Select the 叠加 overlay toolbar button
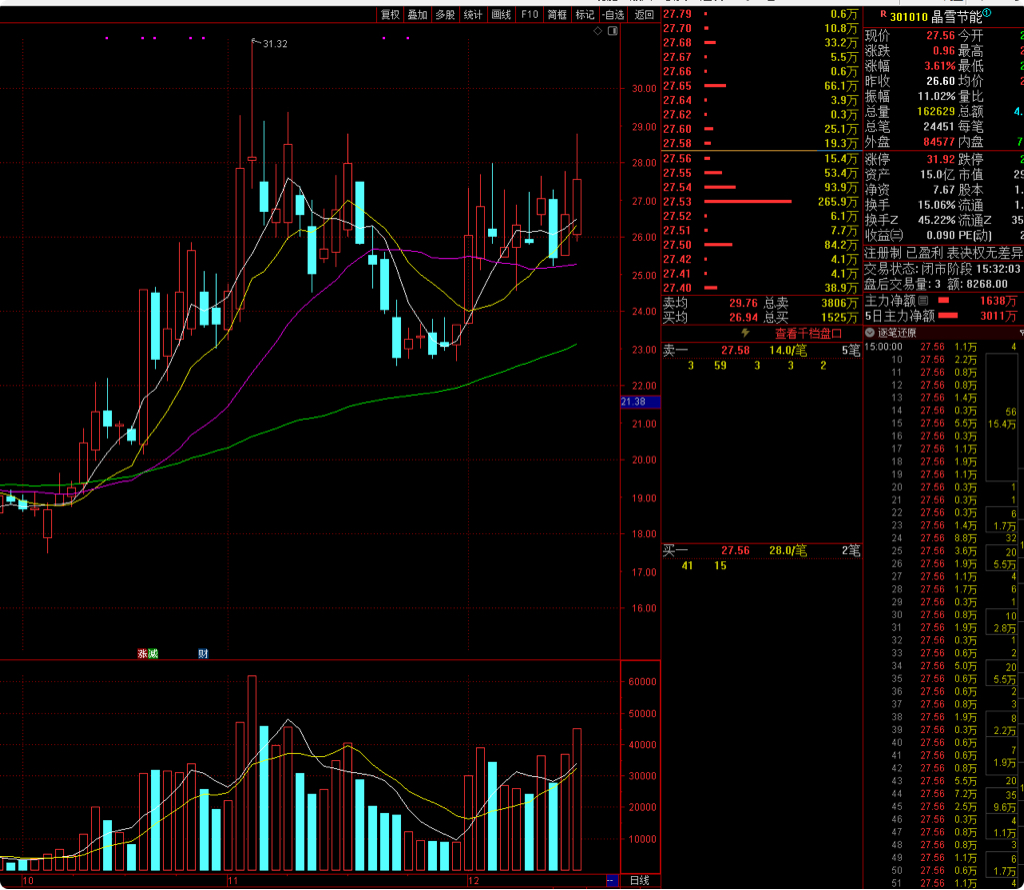This screenshot has width=1024, height=890. (x=417, y=14)
